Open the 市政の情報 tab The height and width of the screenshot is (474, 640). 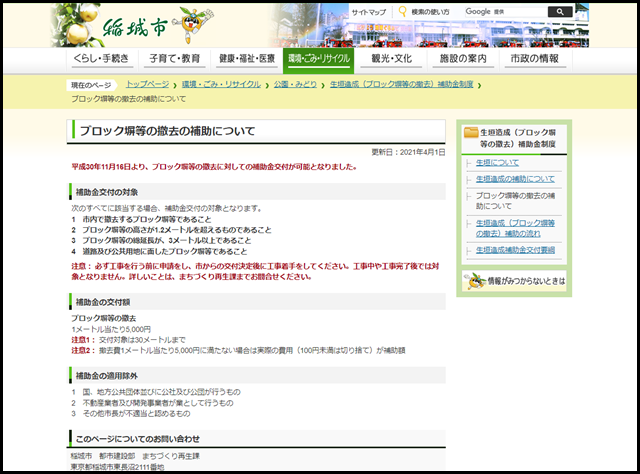537,59
